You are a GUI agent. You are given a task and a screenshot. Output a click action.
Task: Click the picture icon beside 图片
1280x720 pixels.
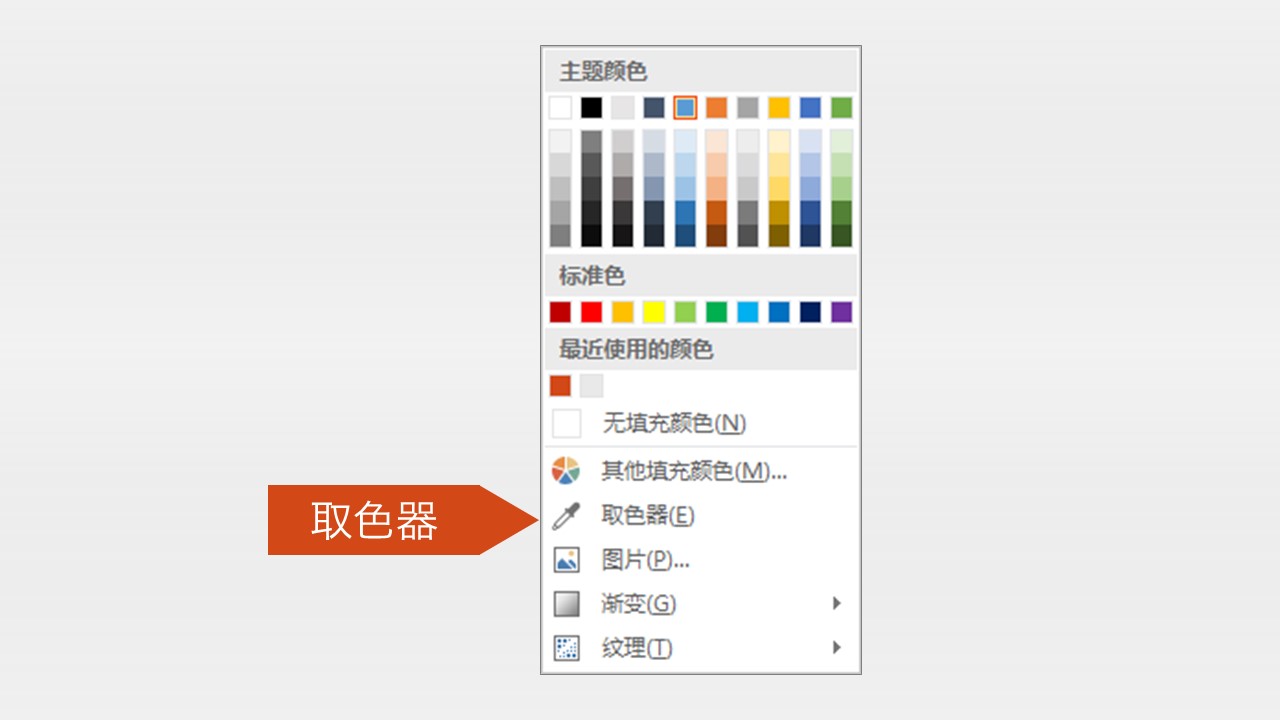566,560
